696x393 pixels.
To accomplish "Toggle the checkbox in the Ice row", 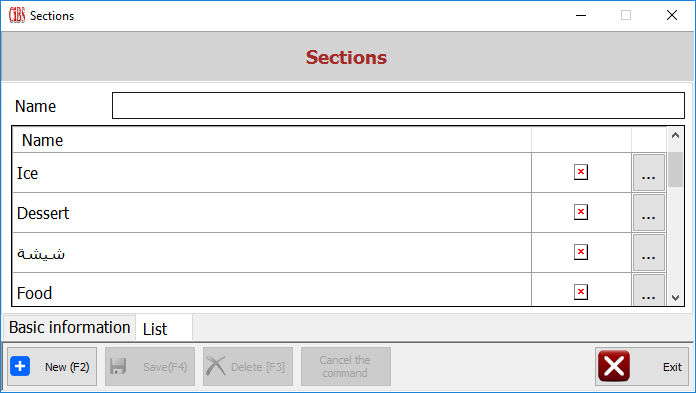I will tap(581, 172).
